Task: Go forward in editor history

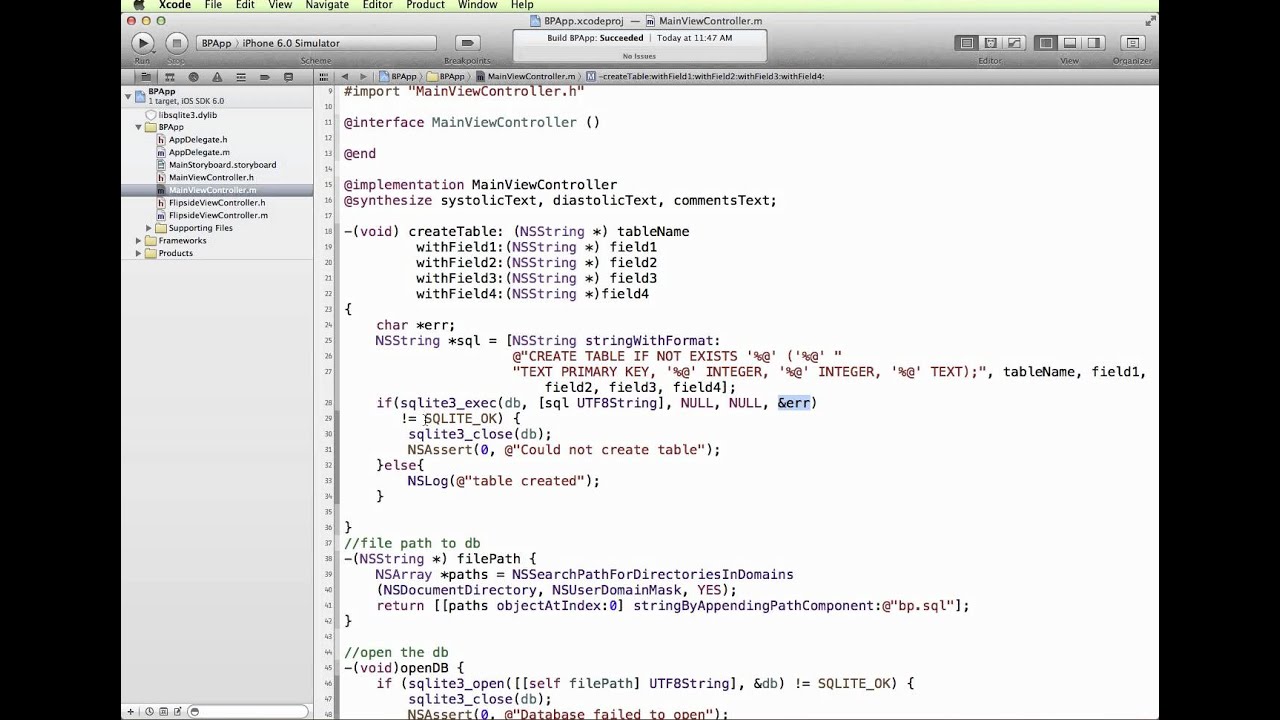Action: click(362, 77)
